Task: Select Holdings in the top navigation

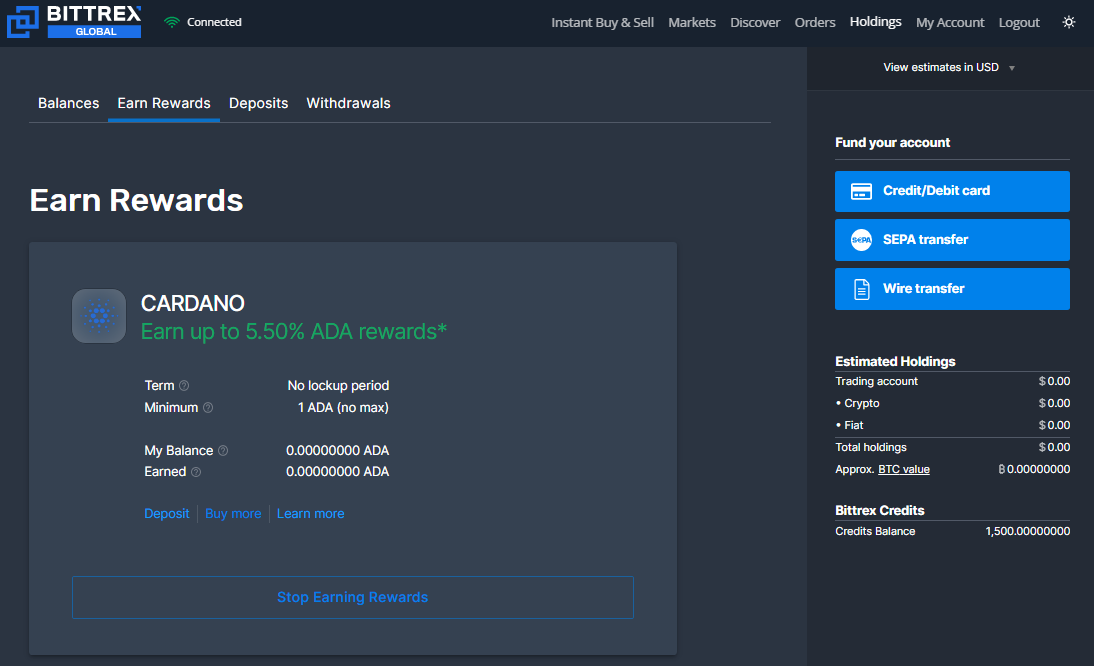Action: coord(875,22)
